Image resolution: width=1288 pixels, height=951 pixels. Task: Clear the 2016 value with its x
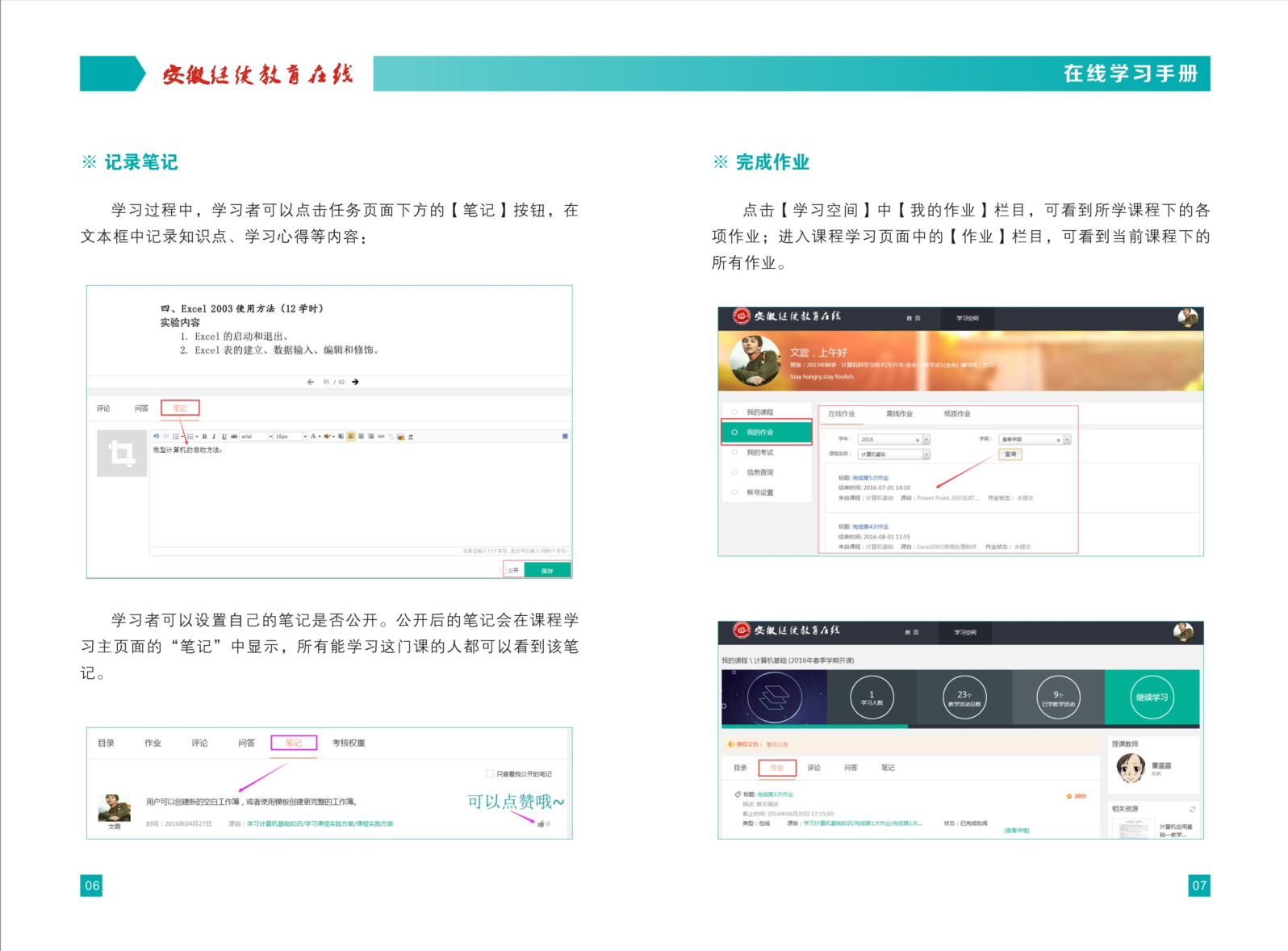tap(918, 440)
